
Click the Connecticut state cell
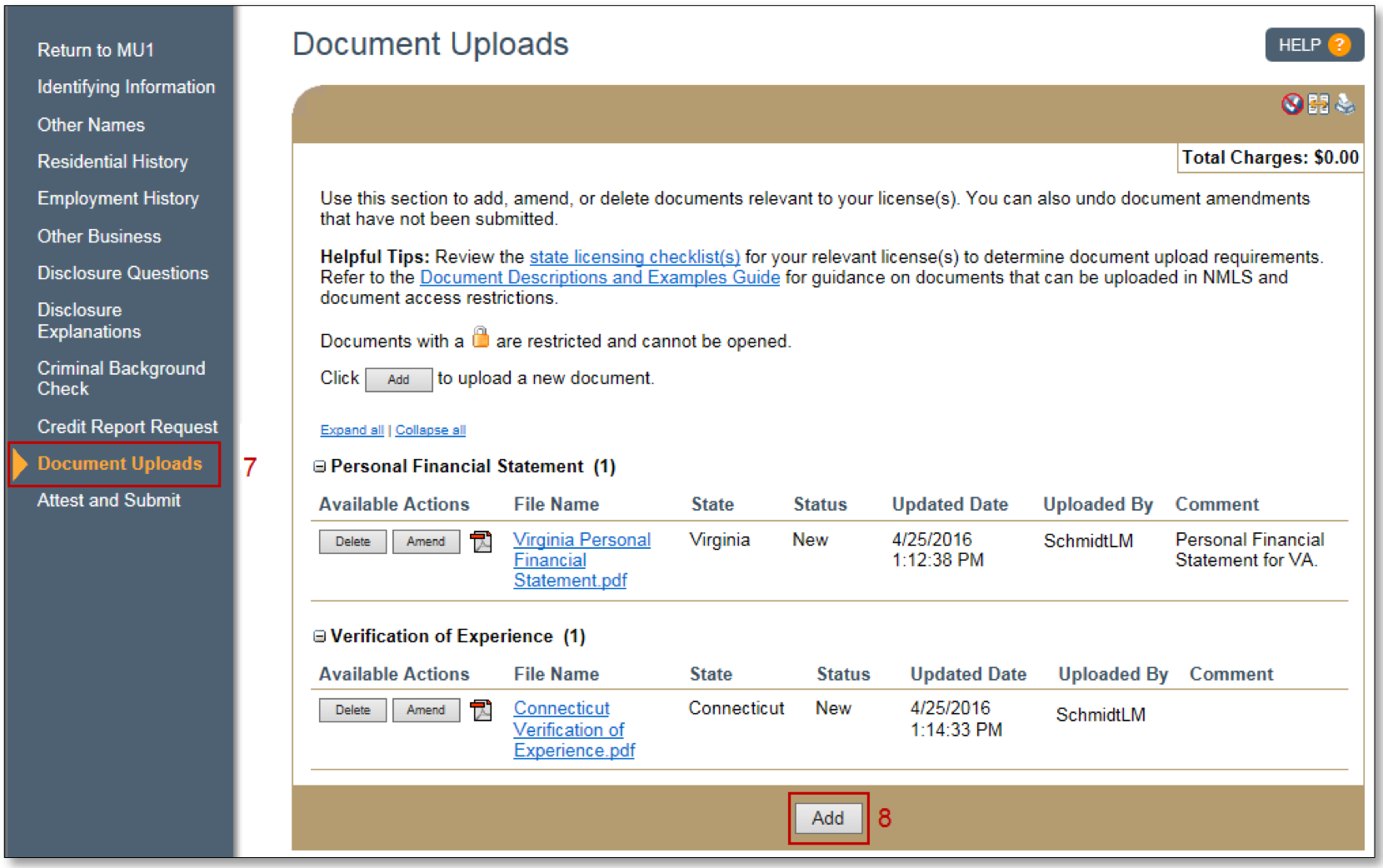coord(736,708)
